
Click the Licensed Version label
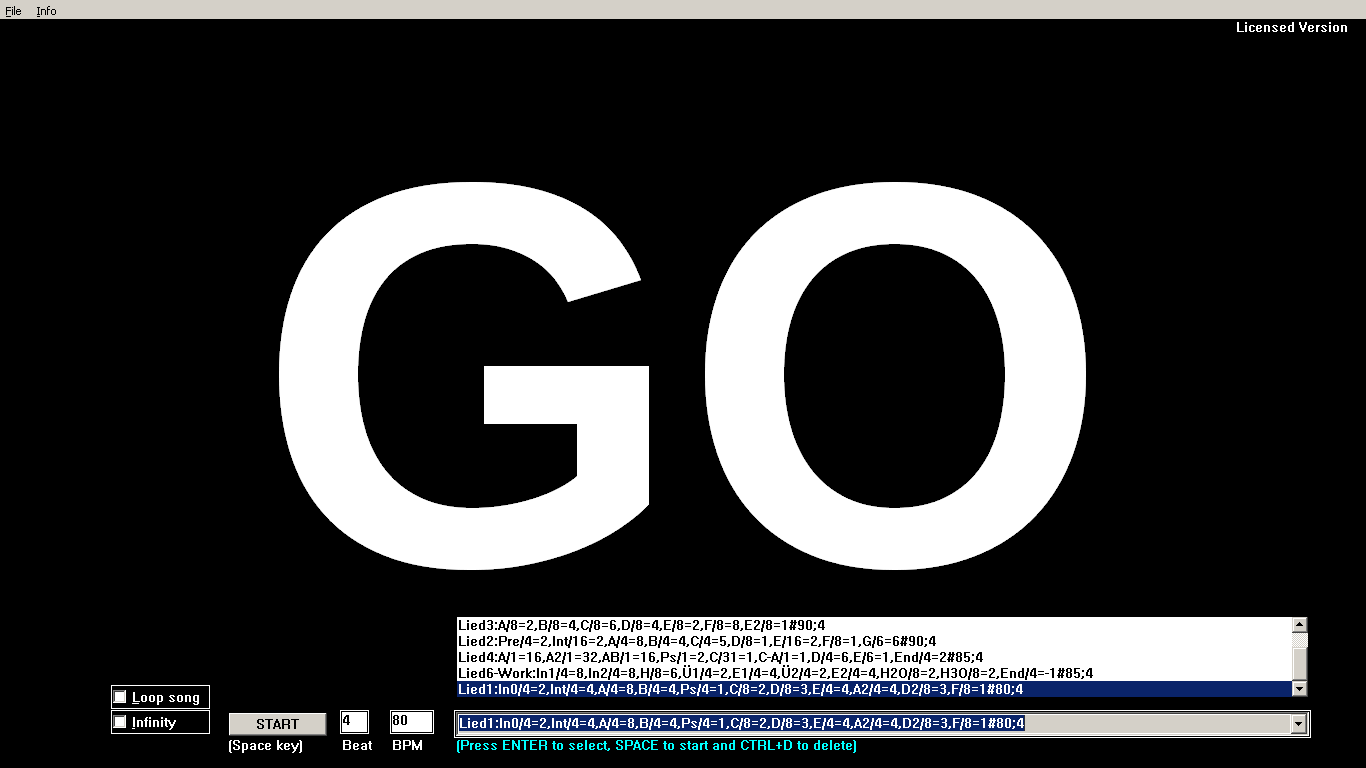(x=1291, y=28)
